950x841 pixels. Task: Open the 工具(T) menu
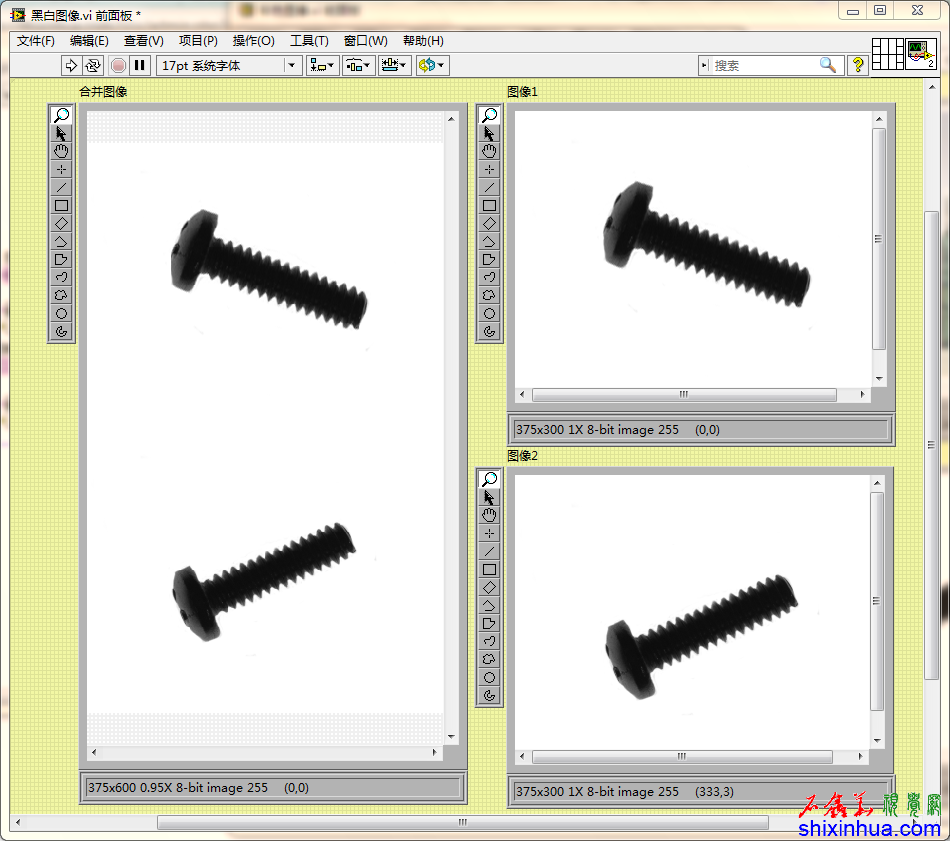[309, 41]
